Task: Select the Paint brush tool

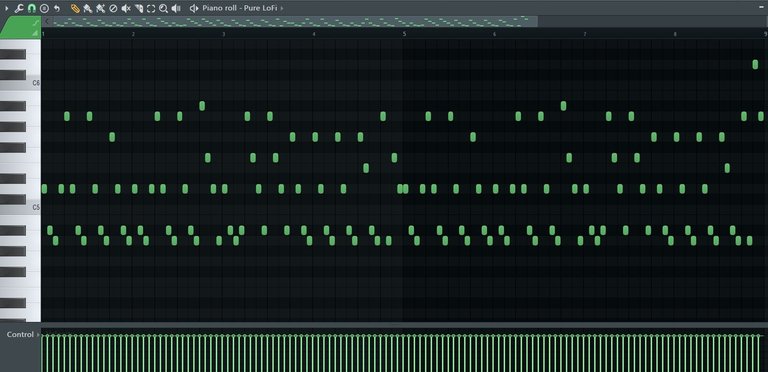Action: [x=88, y=8]
